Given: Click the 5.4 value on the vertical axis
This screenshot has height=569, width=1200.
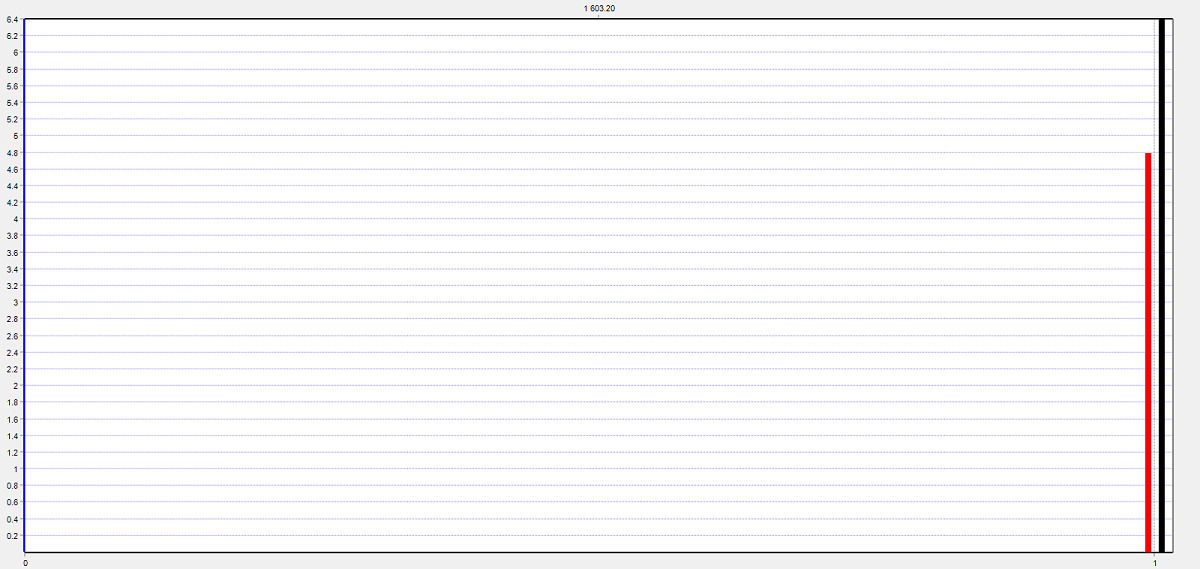Looking at the screenshot, I should (12, 102).
